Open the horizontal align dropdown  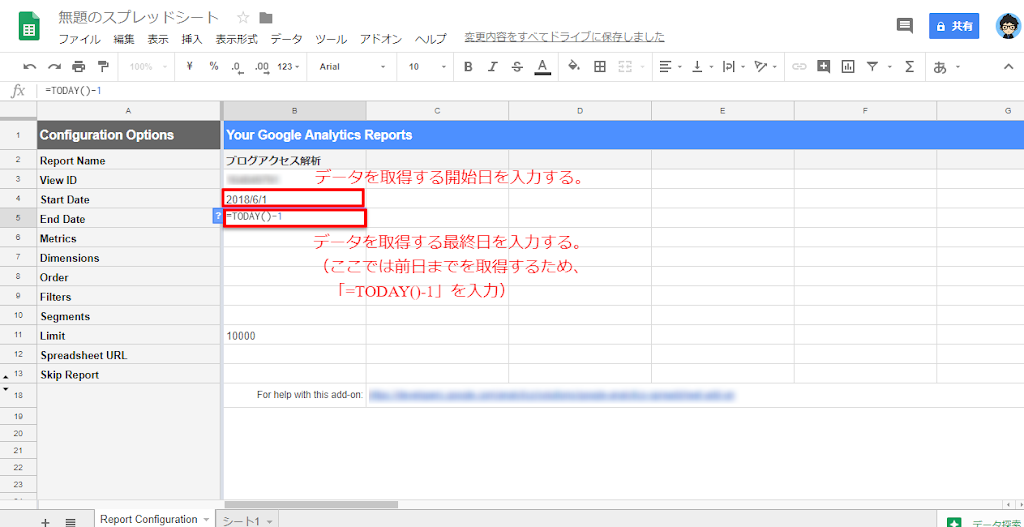click(x=670, y=67)
